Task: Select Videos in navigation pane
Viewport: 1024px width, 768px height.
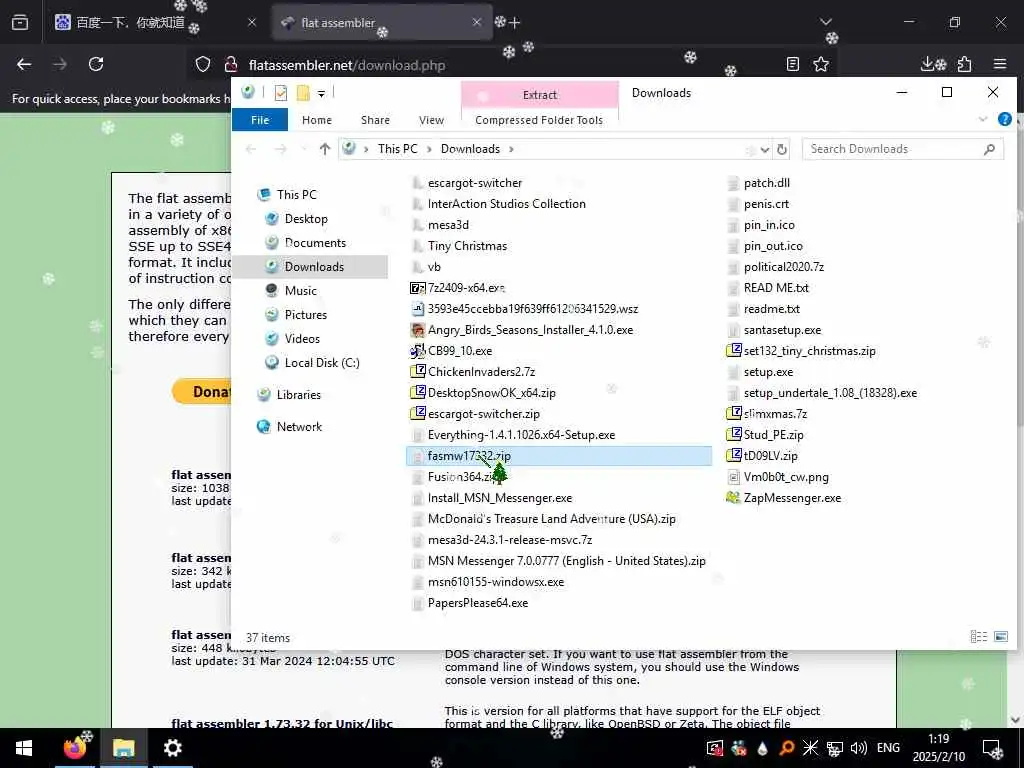Action: (302, 339)
